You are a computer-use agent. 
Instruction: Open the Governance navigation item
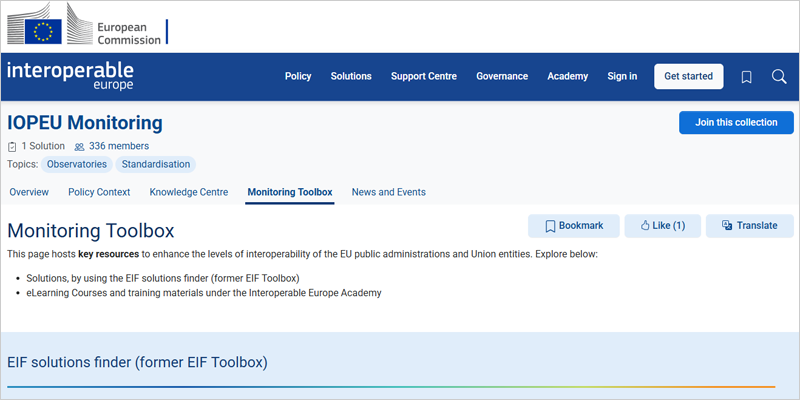pos(502,77)
